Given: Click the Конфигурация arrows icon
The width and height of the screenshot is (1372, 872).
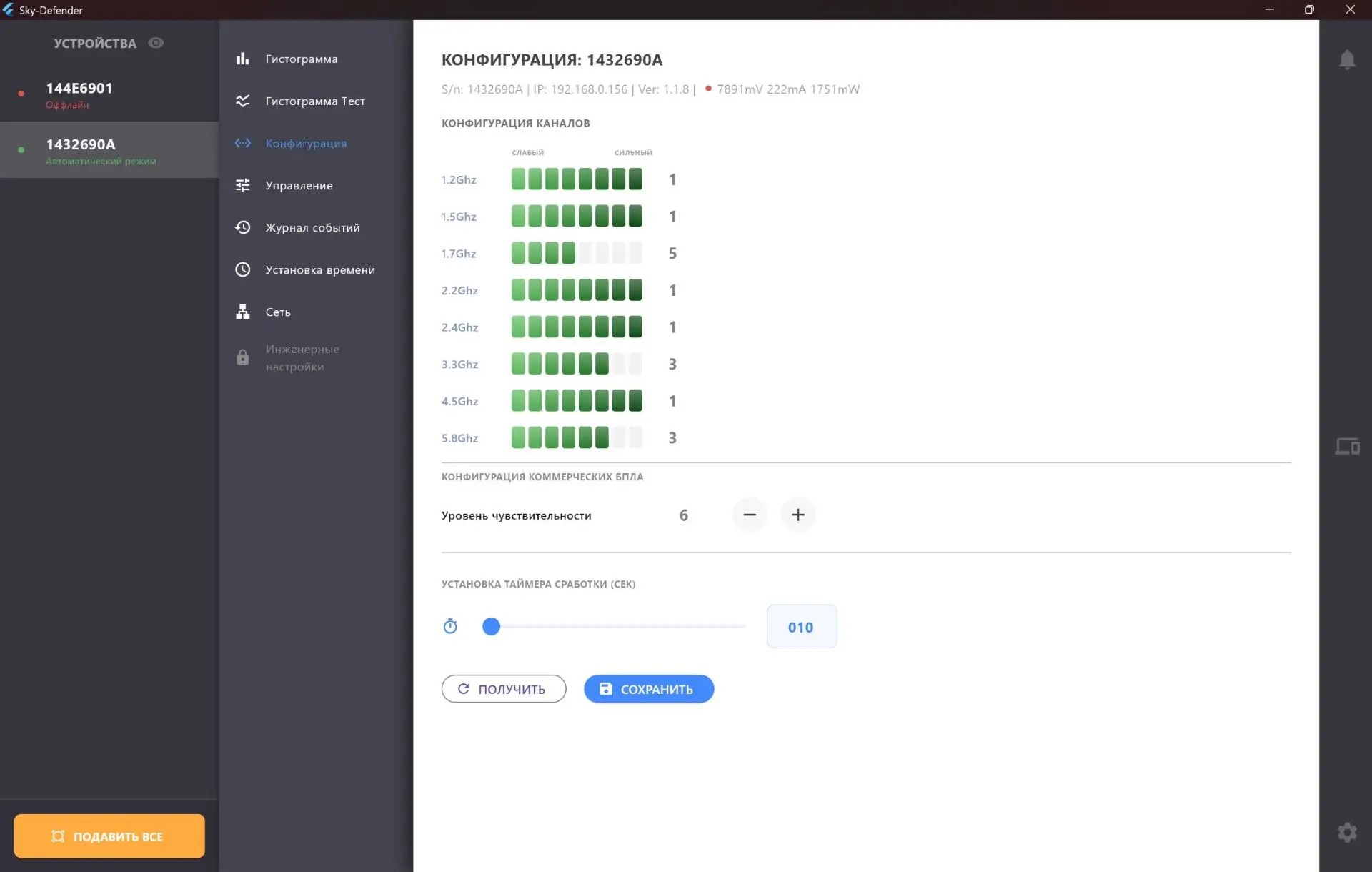Looking at the screenshot, I should pos(243,143).
